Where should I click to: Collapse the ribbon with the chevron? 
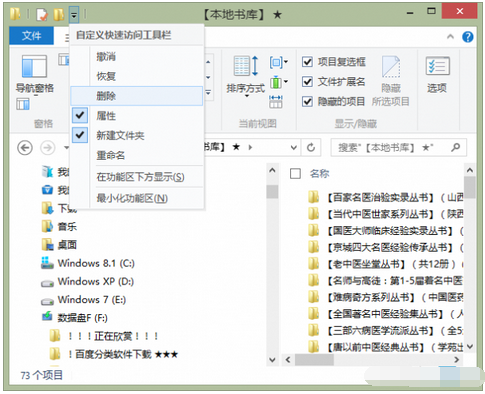[450, 37]
